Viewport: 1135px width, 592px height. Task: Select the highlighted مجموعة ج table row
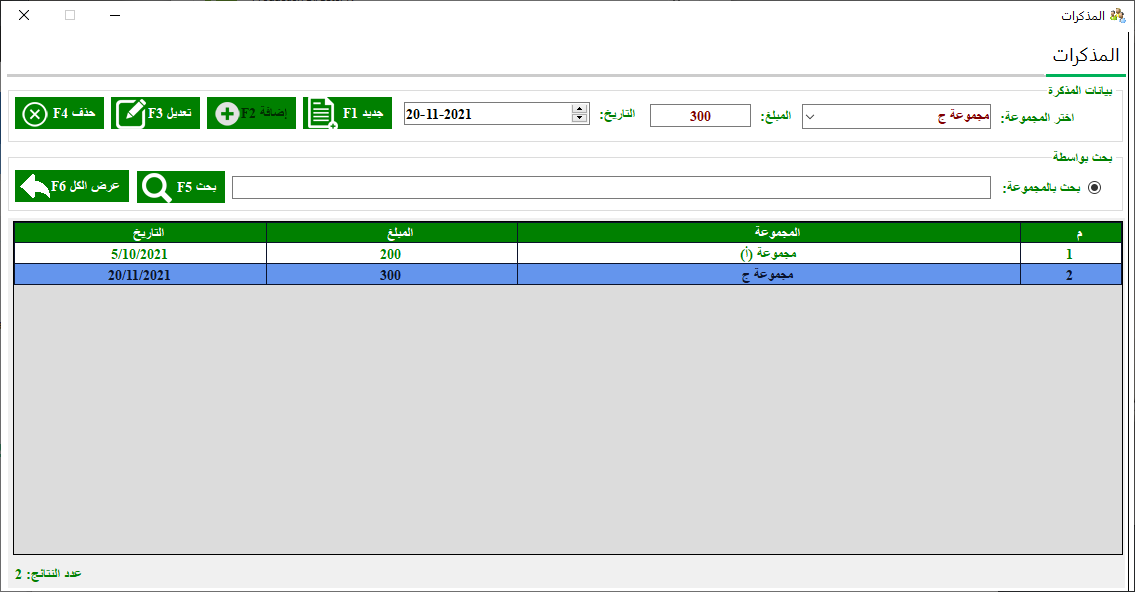[768, 274]
